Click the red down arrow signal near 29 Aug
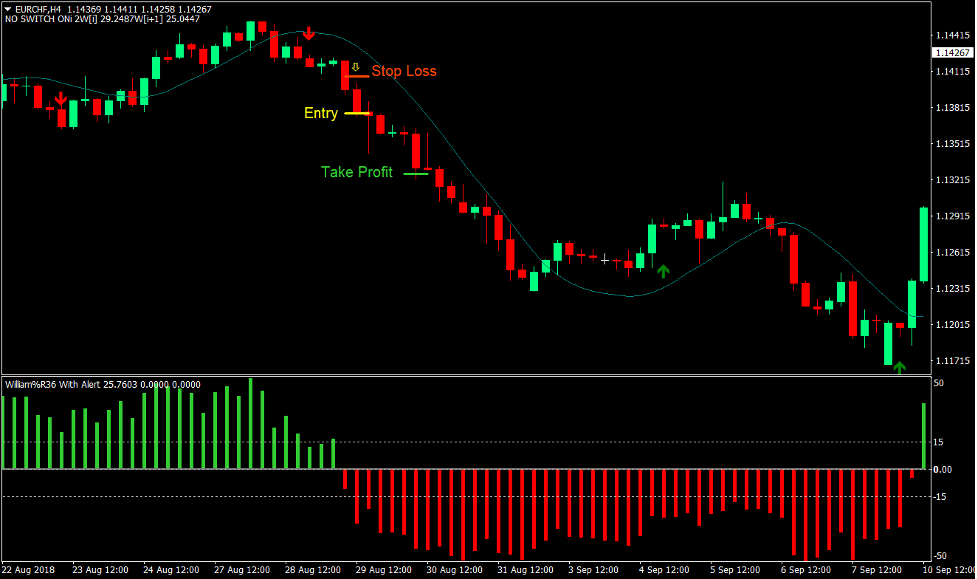Screen dimensions: 977x579 pyautogui.click(x=308, y=33)
